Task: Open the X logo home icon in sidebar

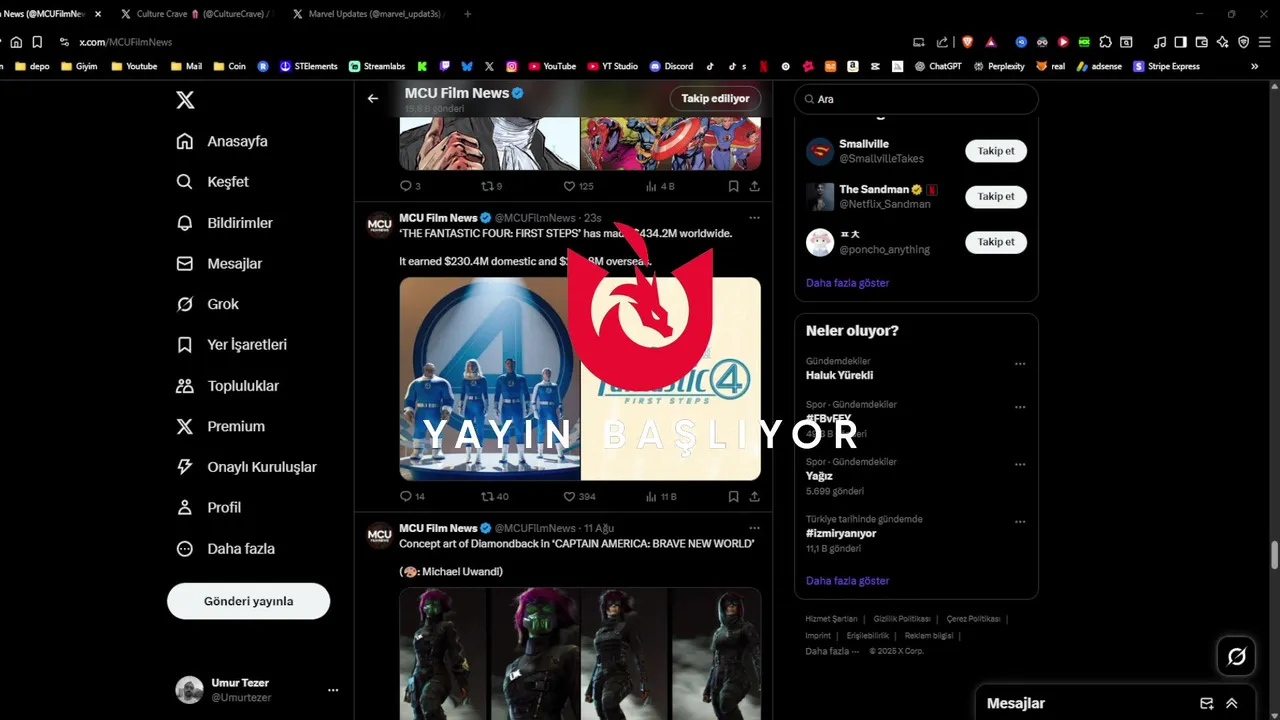Action: (x=185, y=100)
